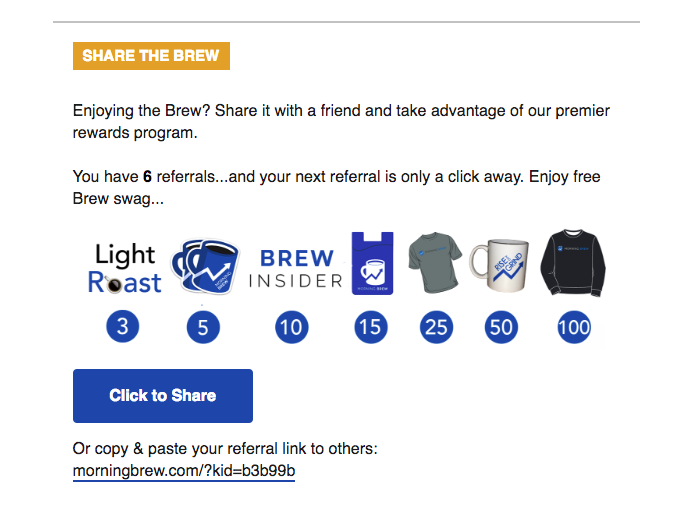Open the morningbrew.com referral link
This screenshot has width=696, height=514.
184,471
